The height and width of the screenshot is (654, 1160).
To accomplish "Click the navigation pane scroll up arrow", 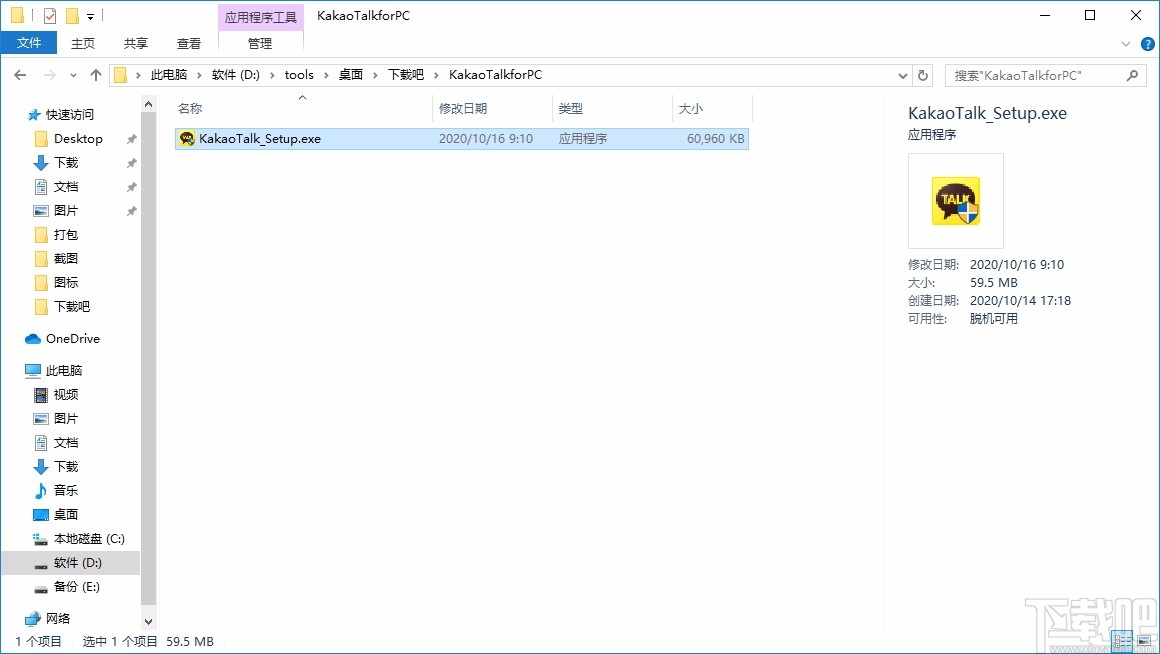I will click(149, 104).
